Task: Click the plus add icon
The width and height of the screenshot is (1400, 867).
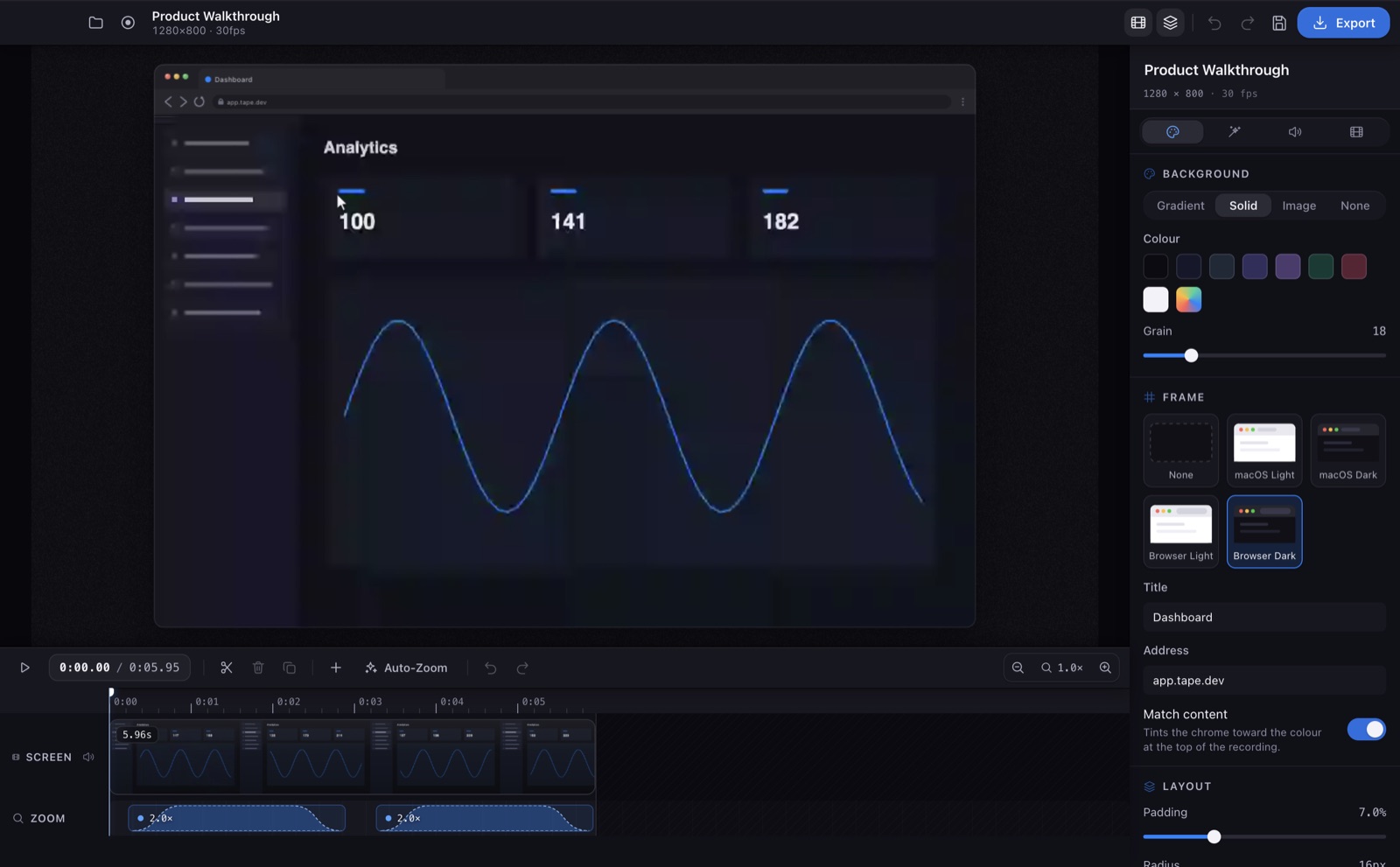Action: (x=335, y=668)
